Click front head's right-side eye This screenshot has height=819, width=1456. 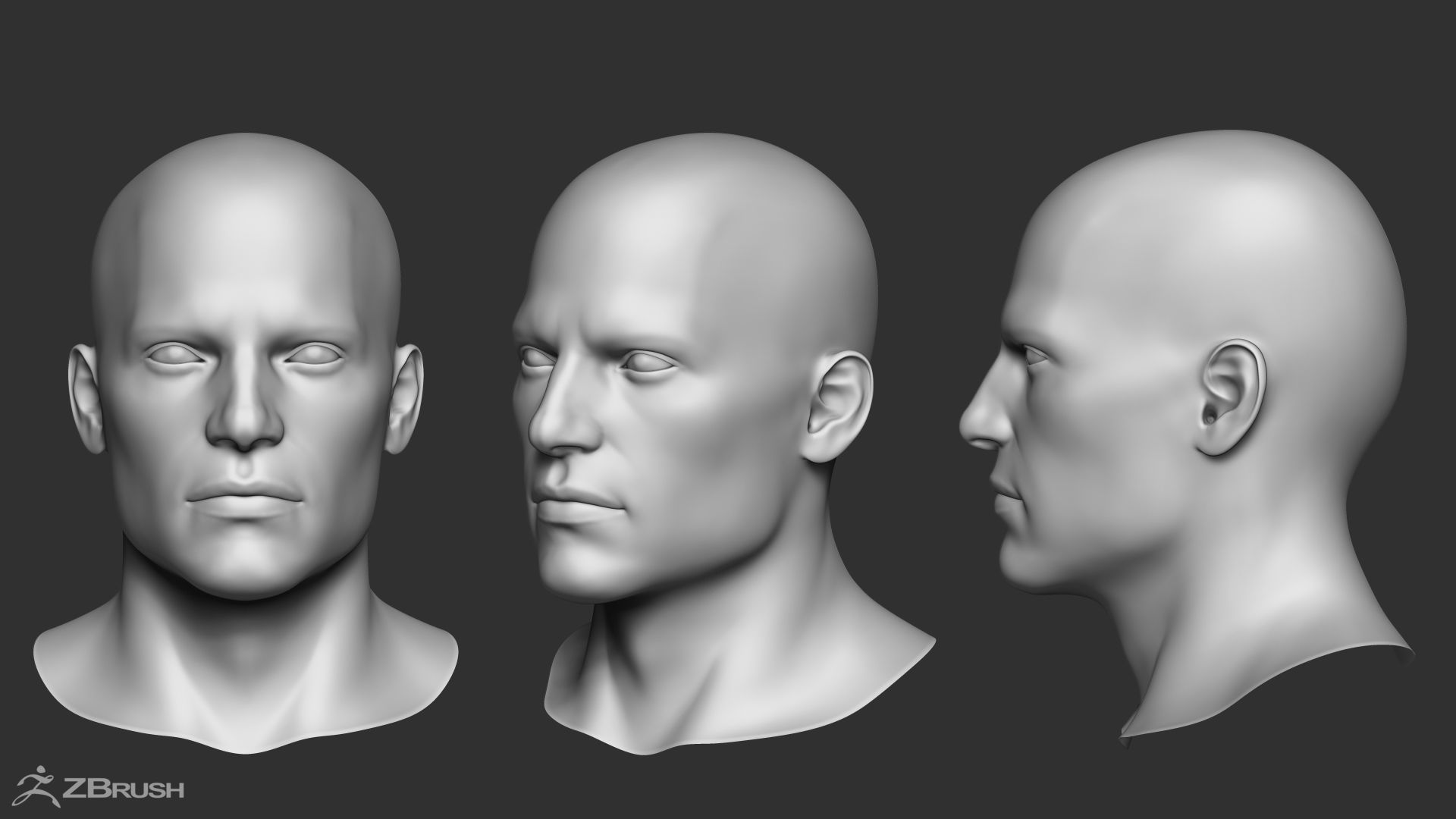click(313, 353)
